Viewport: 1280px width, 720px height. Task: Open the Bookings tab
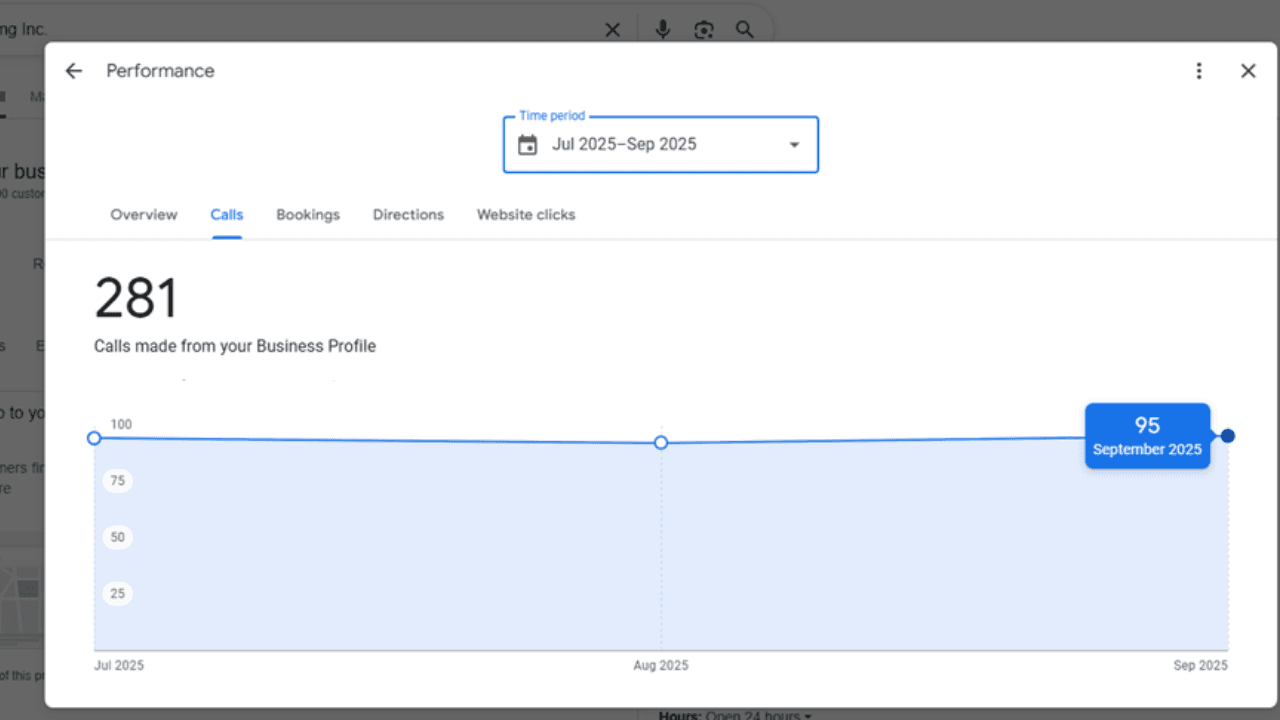(x=307, y=214)
